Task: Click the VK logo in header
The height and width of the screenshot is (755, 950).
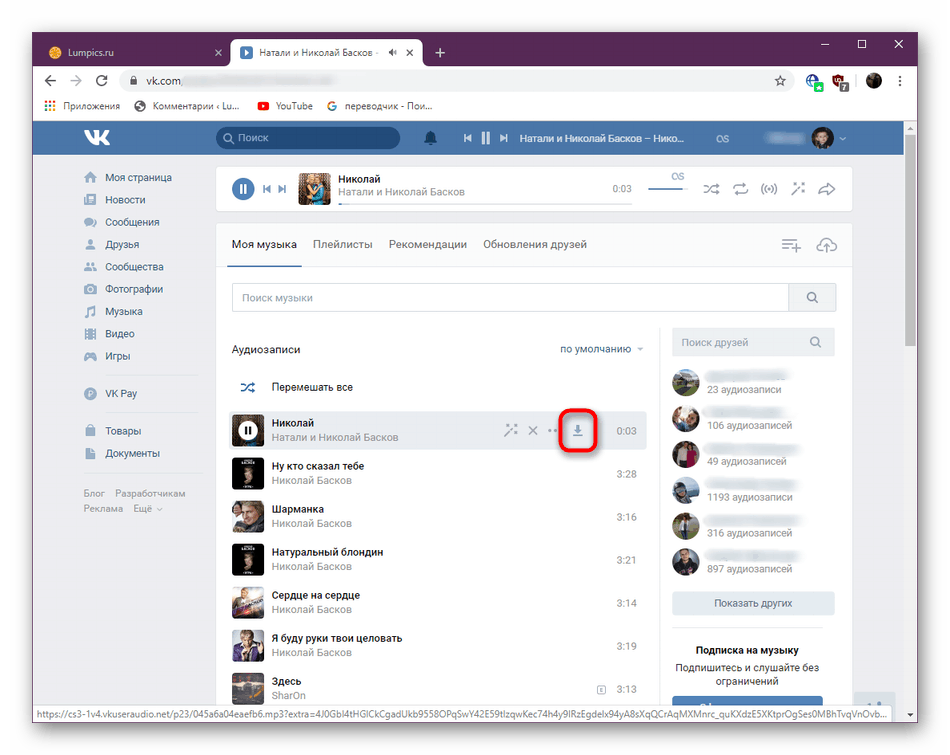Action: tap(97, 138)
